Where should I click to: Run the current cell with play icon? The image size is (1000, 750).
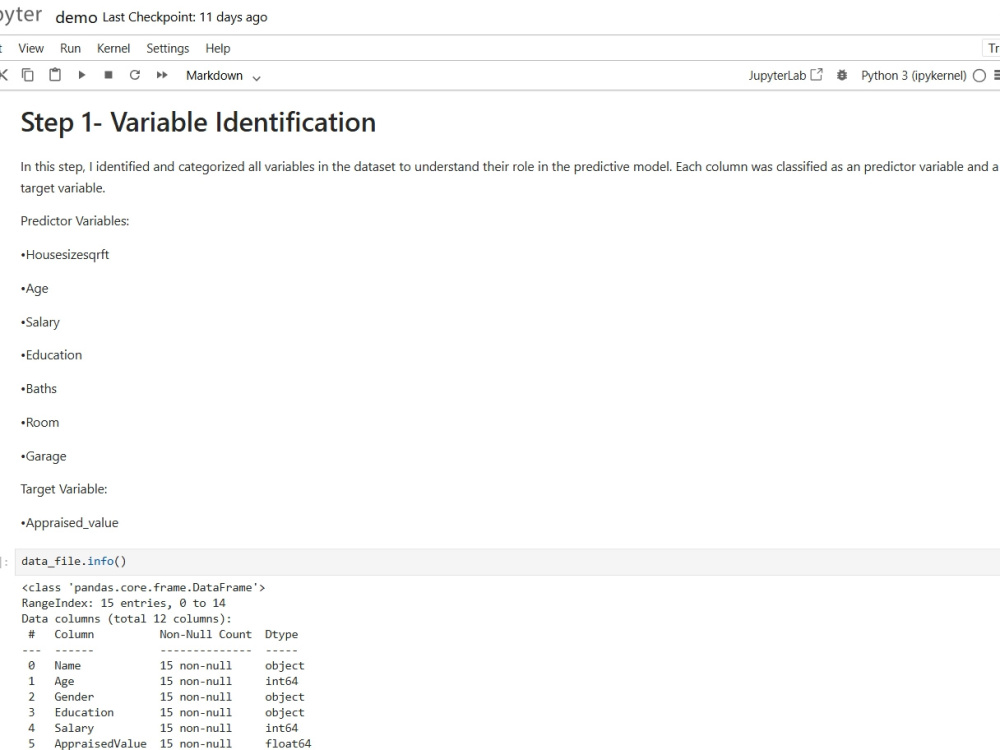point(82,75)
